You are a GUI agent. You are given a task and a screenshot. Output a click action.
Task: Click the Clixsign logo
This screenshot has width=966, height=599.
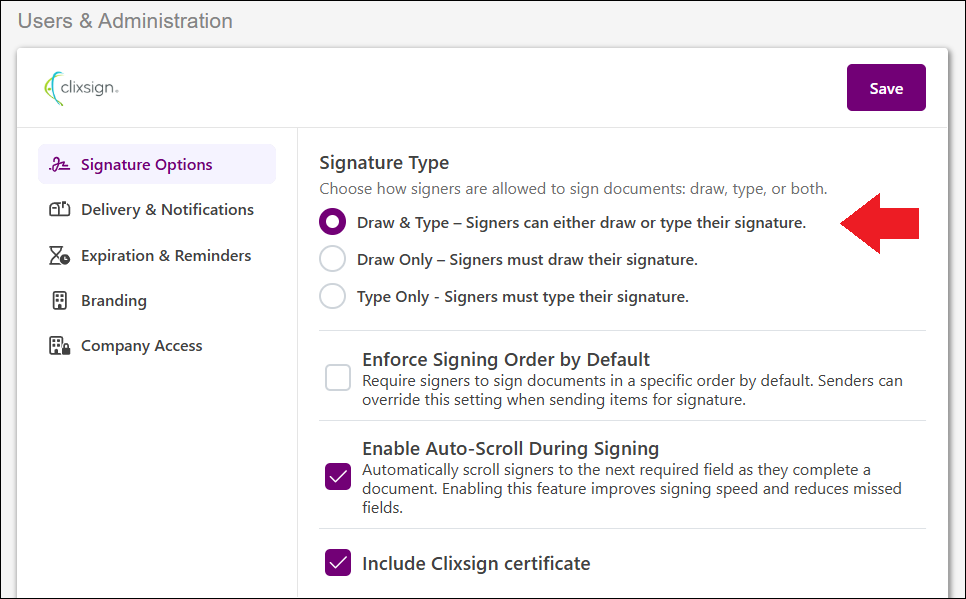click(x=81, y=88)
